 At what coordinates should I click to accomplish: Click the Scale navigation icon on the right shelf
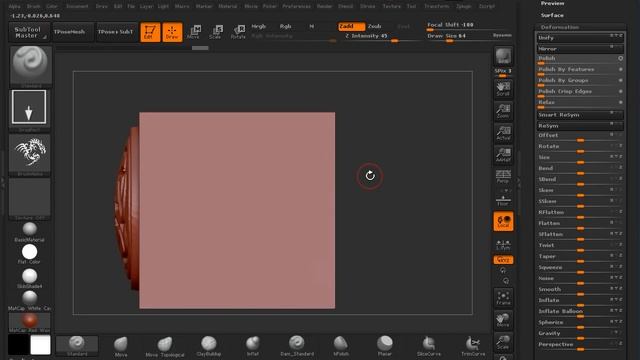tap(503, 342)
